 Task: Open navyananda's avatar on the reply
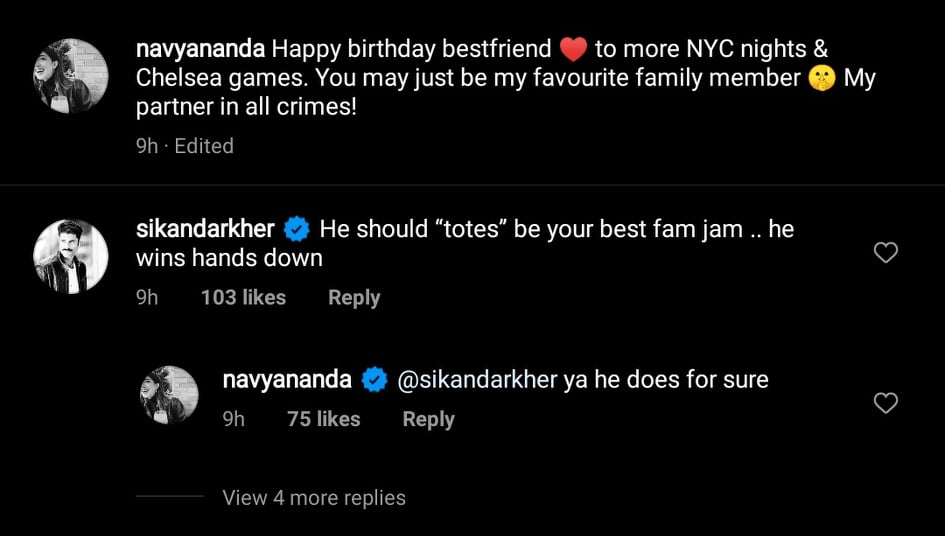(168, 396)
